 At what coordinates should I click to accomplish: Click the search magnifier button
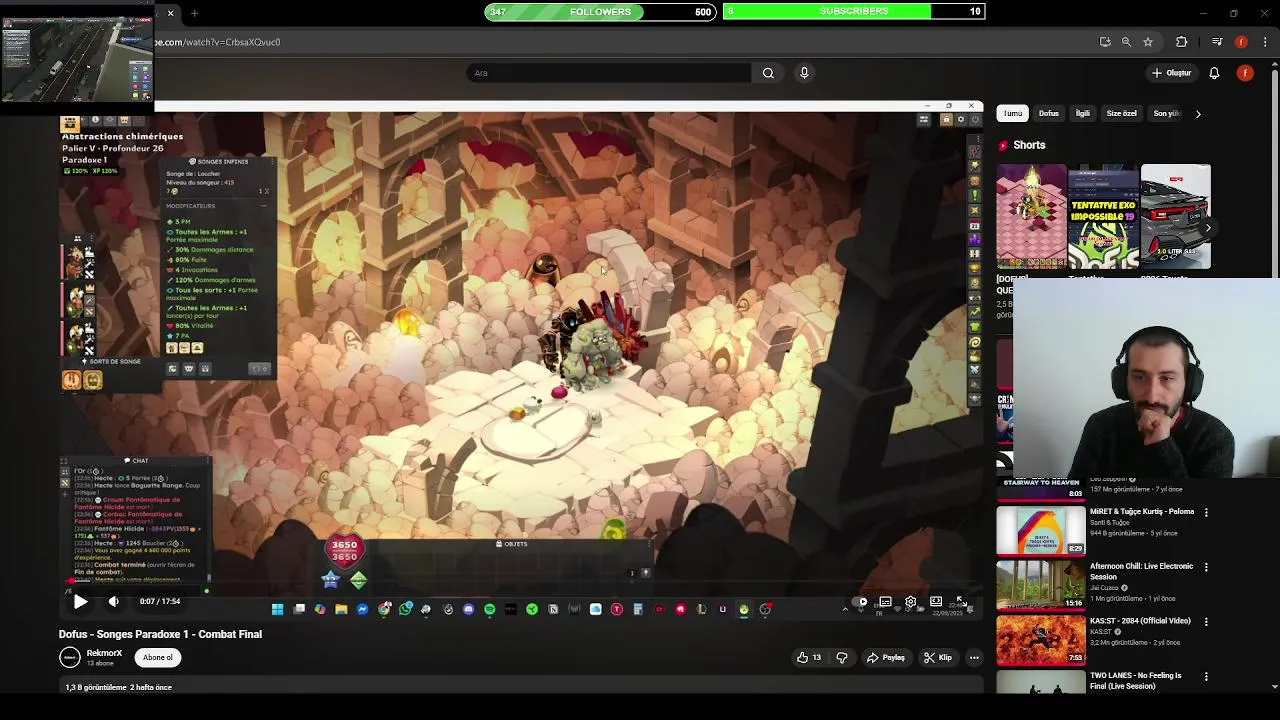768,73
